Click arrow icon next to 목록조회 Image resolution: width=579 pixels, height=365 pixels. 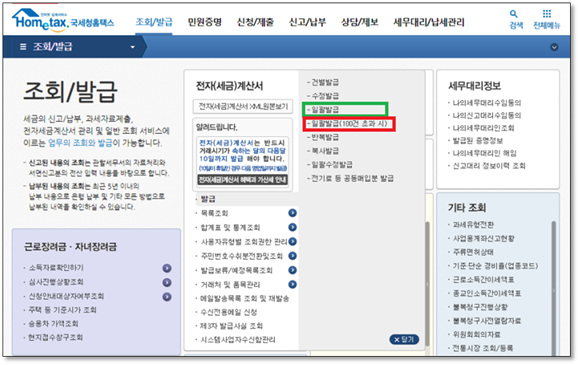pyautogui.click(x=292, y=213)
